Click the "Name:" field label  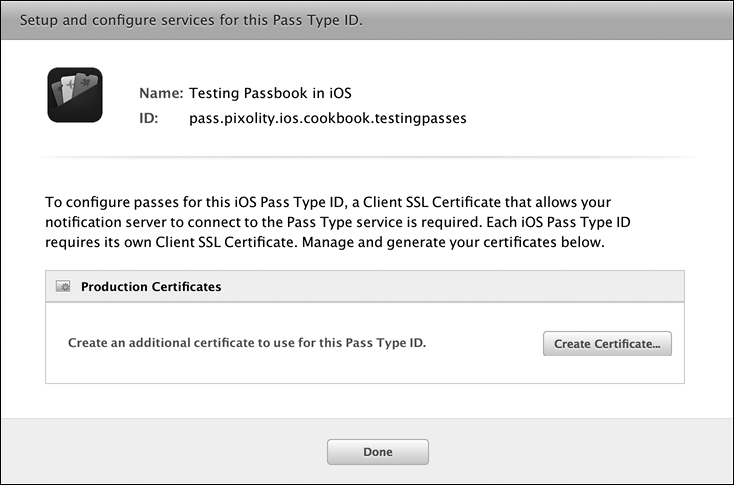160,94
